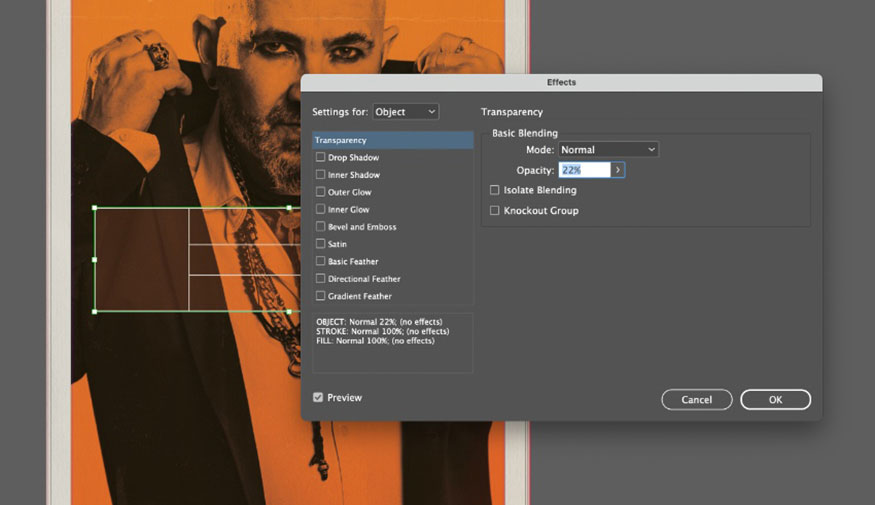Click the STROKE: Normal 100% summary line
875x505 pixels.
(383, 331)
